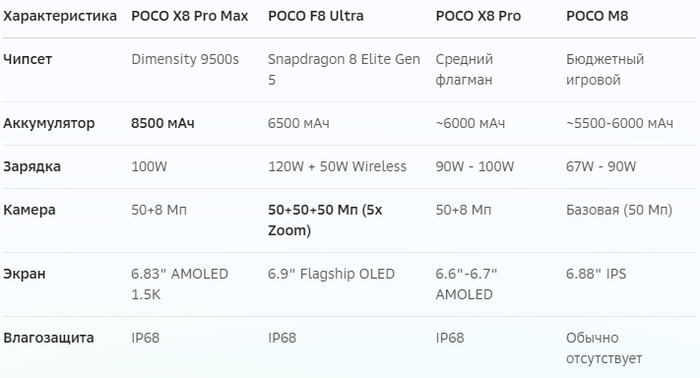The height and width of the screenshot is (378, 700).
Task: Select the Обычно отсутствует cell
Action: pos(604,348)
